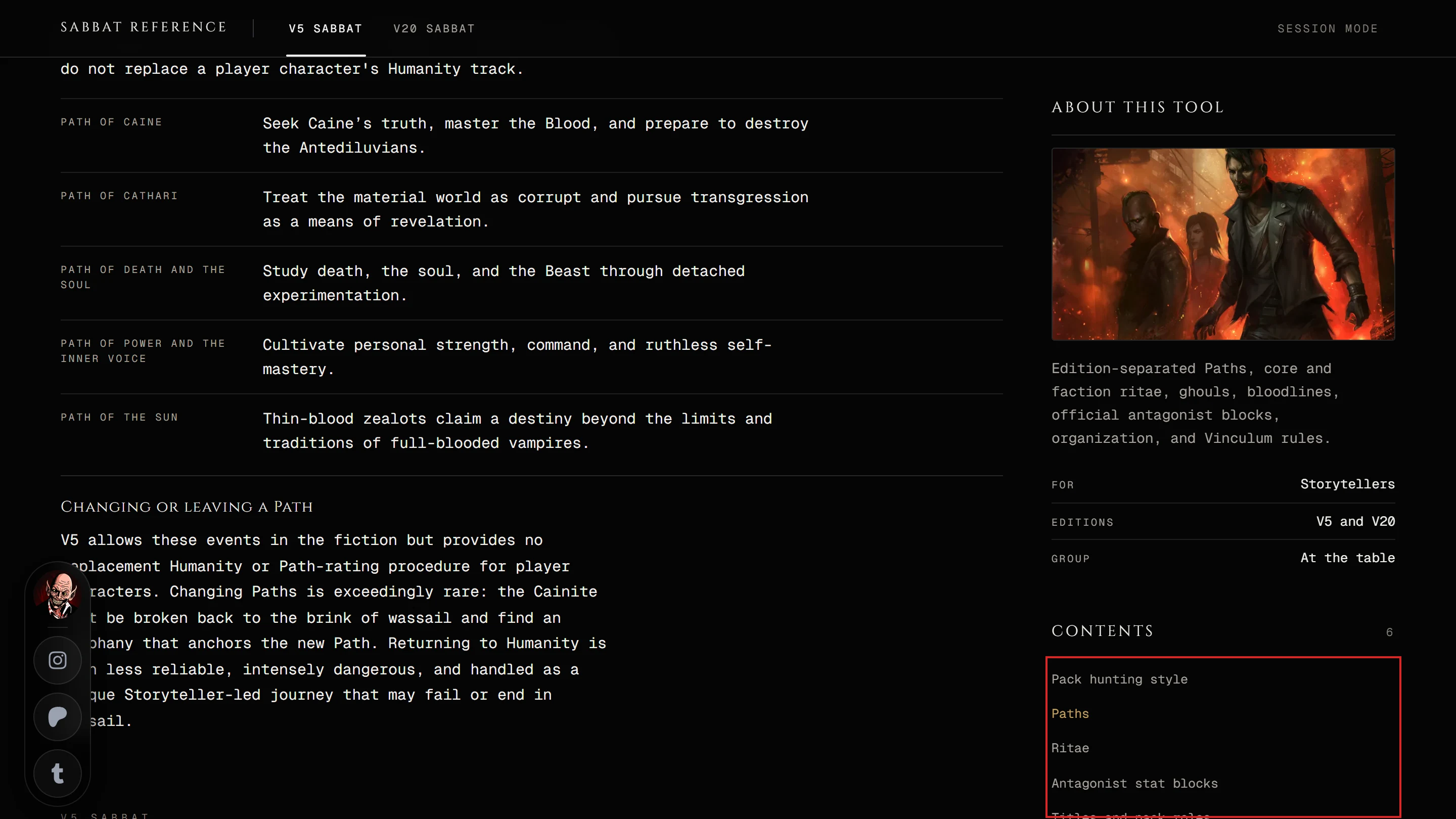Select Path of Power and the Inner Voice
Viewport: 1456px width, 819px height.
pyautogui.click(x=143, y=351)
